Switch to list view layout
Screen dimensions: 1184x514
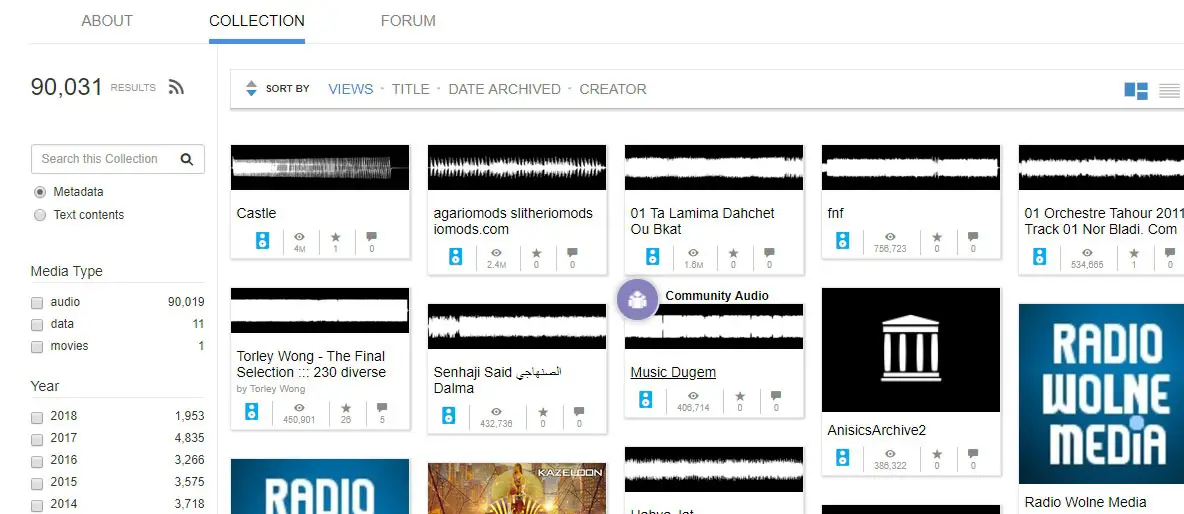click(1170, 91)
